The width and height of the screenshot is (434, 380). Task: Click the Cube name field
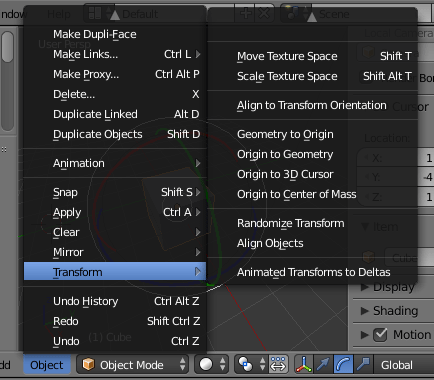point(409,258)
